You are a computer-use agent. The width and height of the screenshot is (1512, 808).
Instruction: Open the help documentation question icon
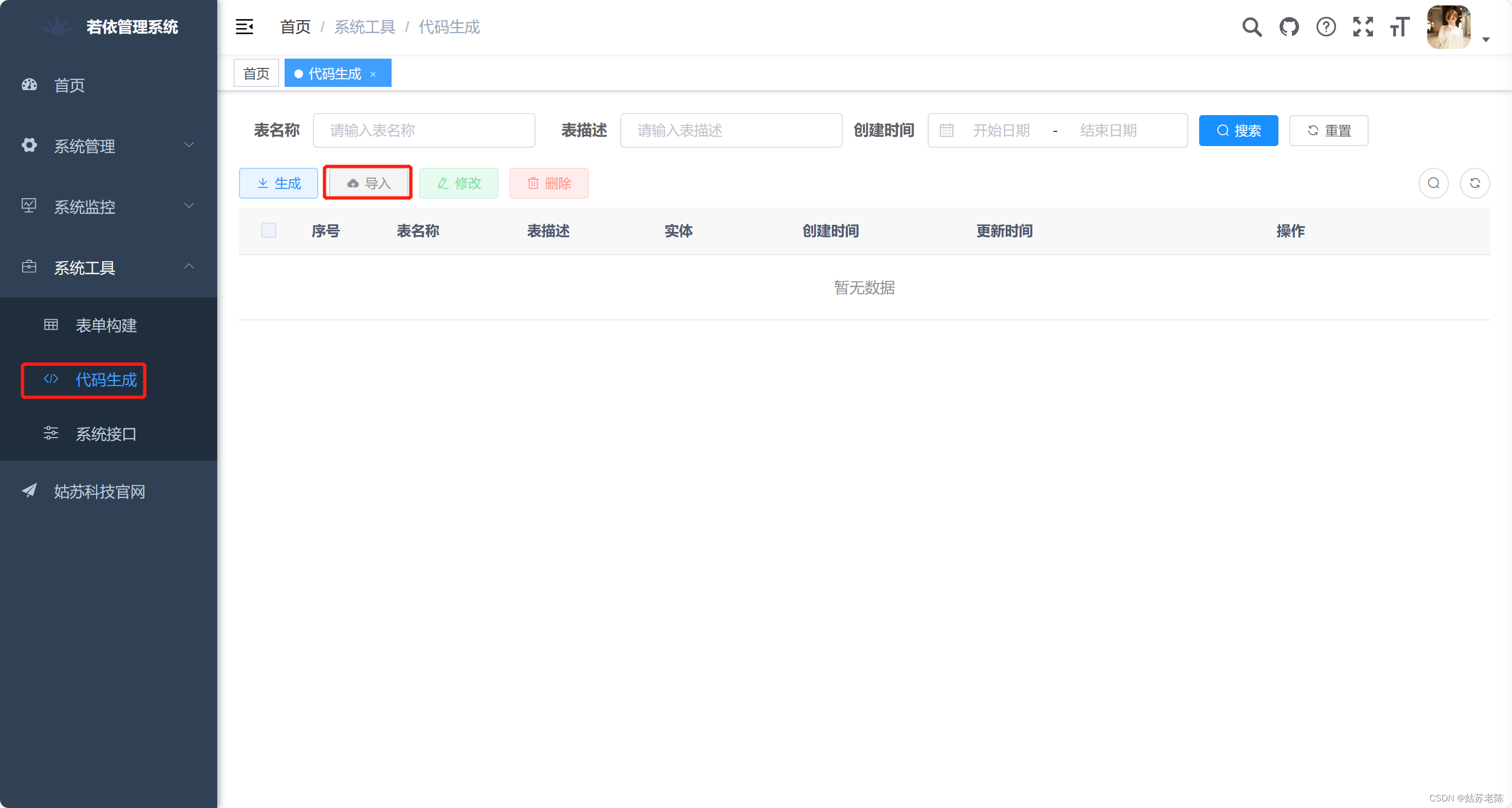[x=1326, y=27]
